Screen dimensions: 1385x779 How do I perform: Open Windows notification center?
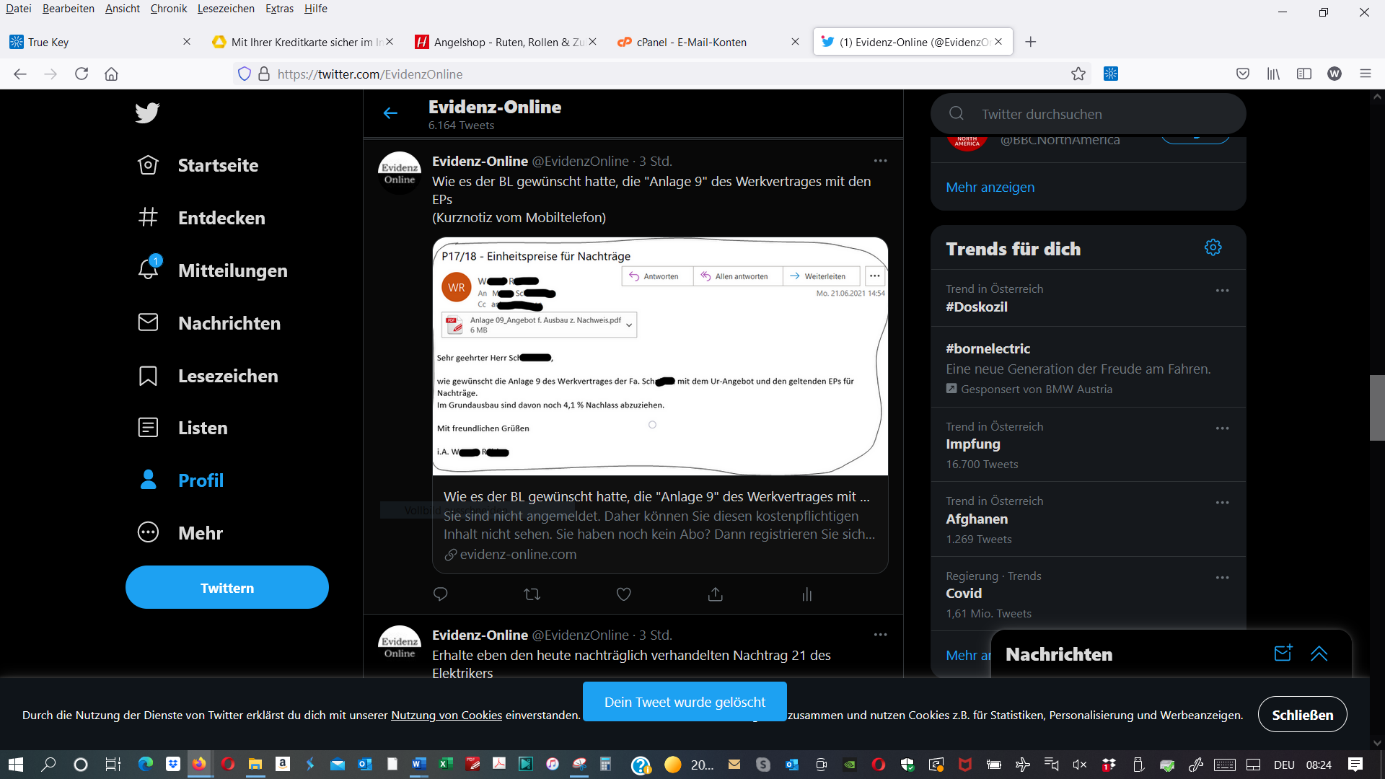1355,765
